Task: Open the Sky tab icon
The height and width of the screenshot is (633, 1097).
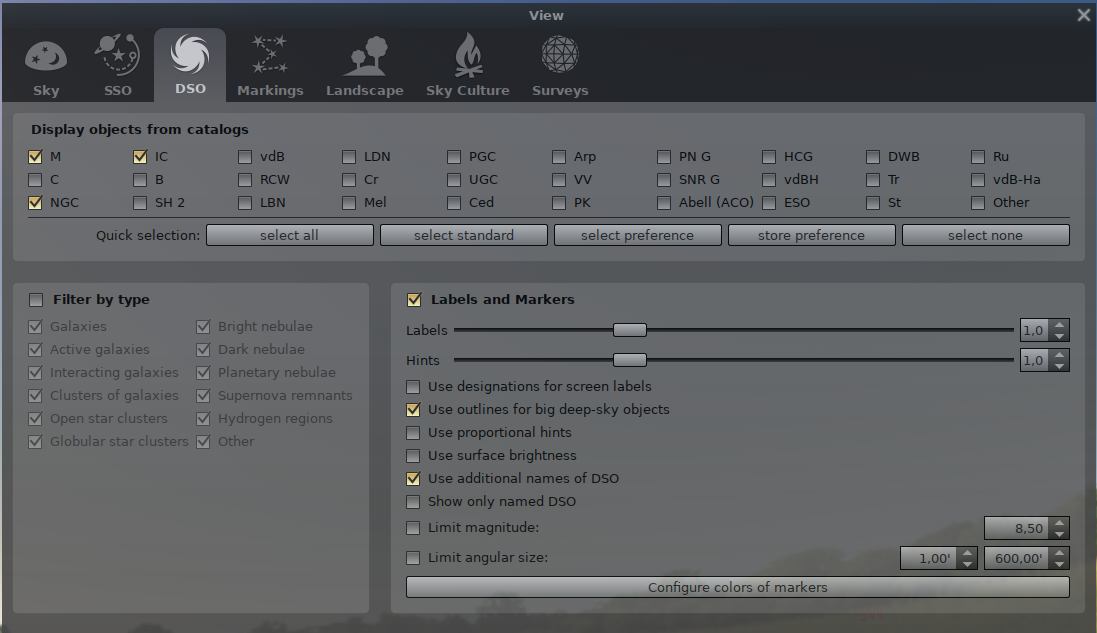Action: click(46, 56)
